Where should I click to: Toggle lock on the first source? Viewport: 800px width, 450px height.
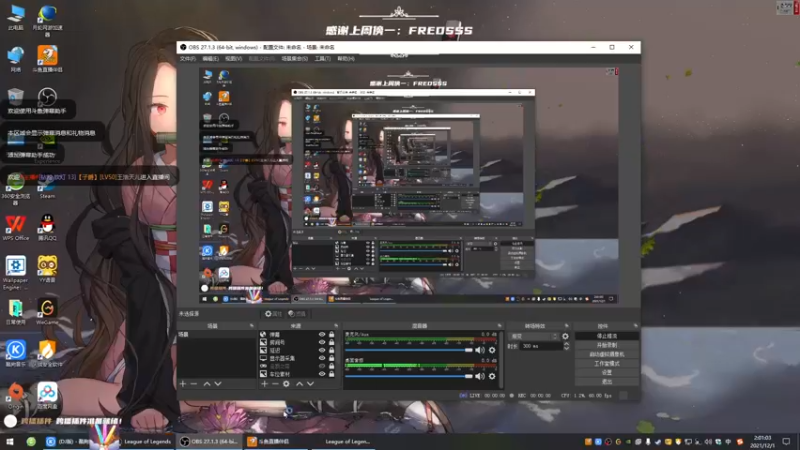click(x=332, y=335)
